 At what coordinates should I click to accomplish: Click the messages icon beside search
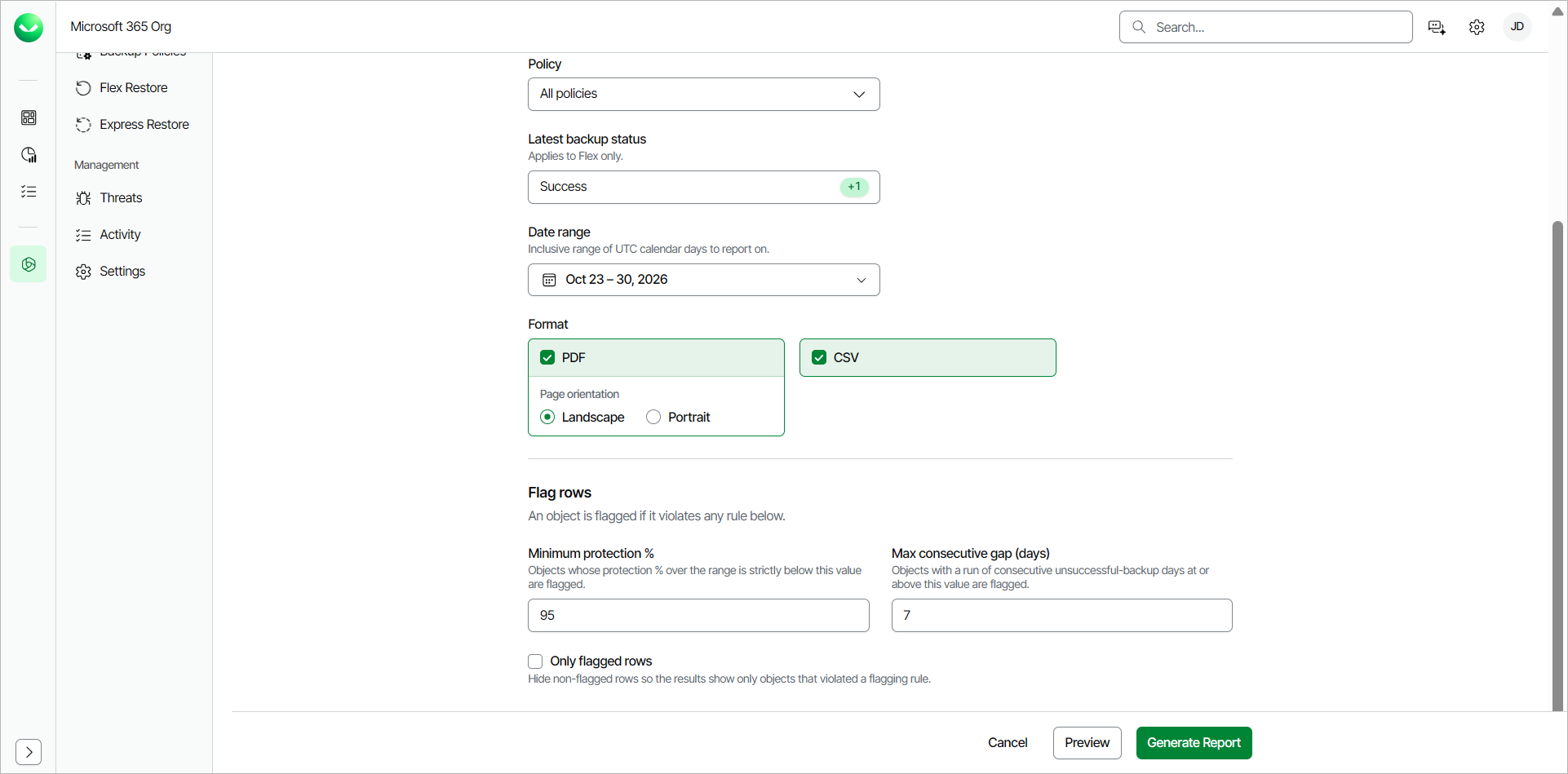pyautogui.click(x=1437, y=27)
